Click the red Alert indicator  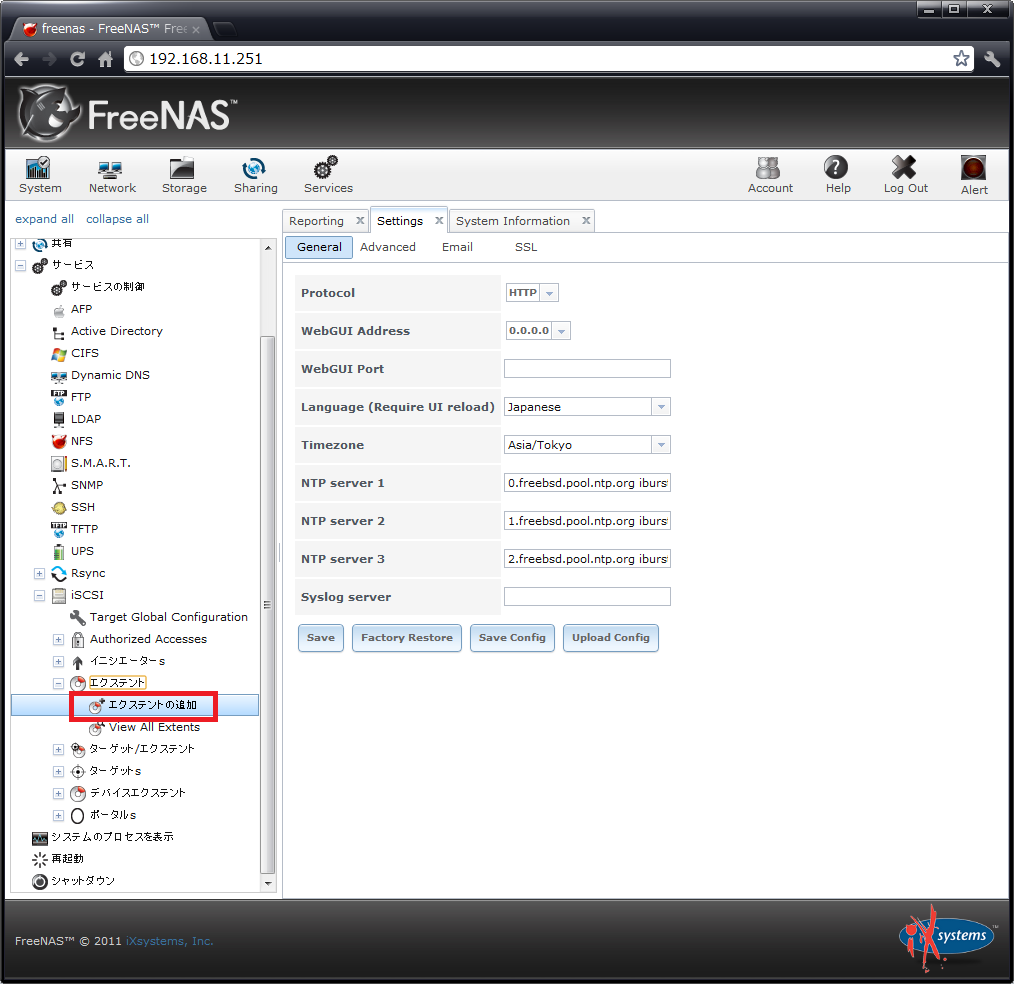pyautogui.click(x=973, y=175)
